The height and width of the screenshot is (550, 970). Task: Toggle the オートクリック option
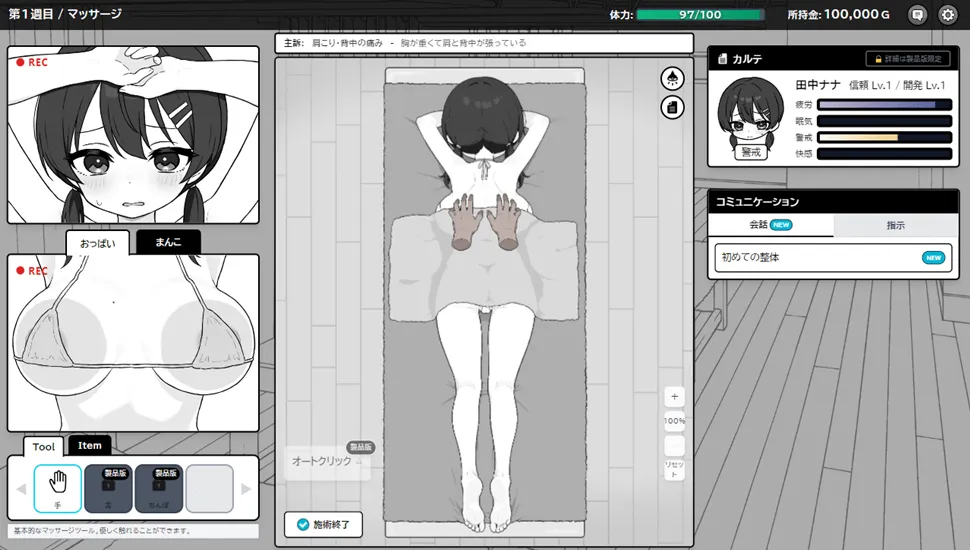[x=326, y=461]
